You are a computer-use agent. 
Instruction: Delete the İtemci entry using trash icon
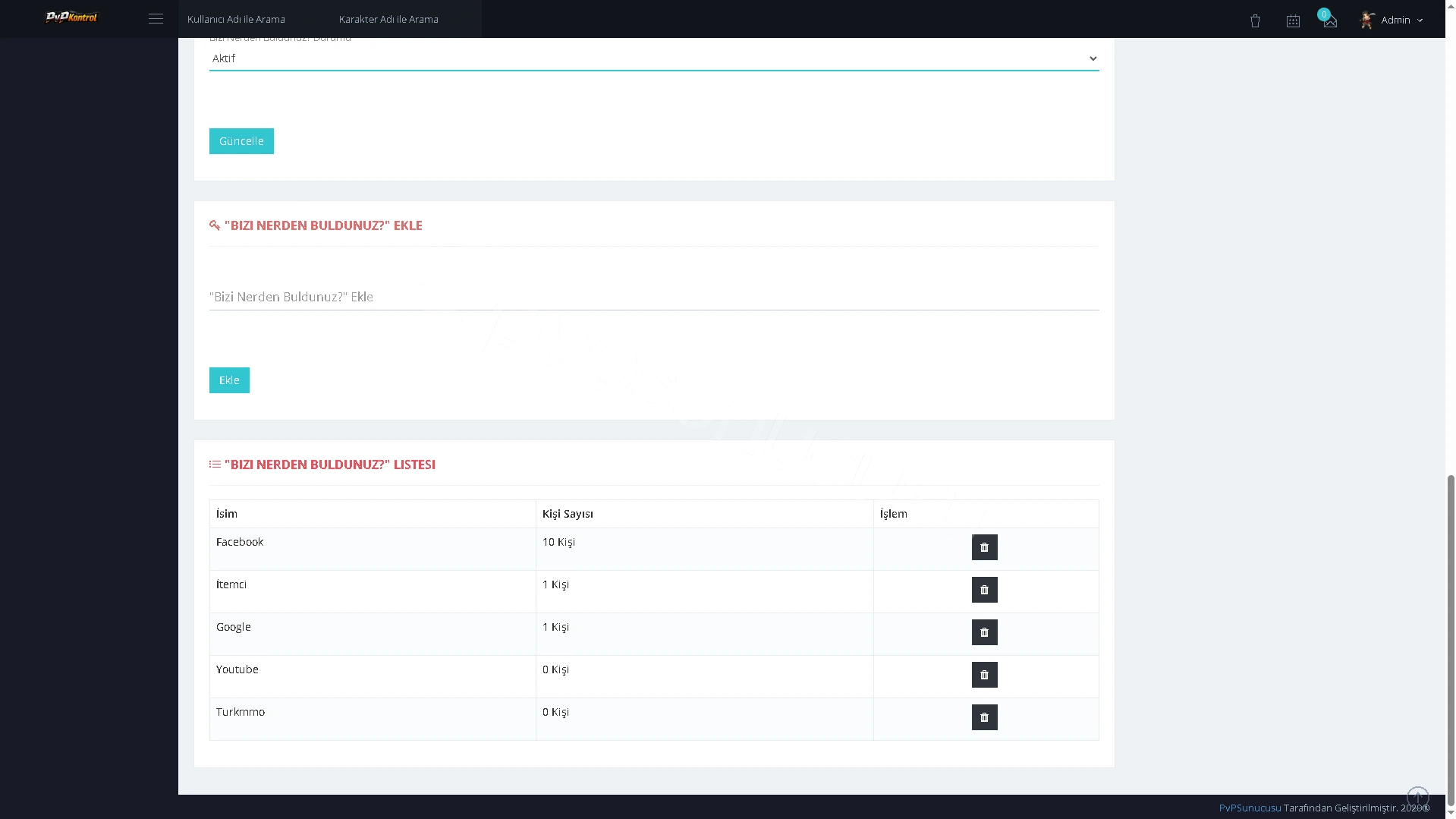click(984, 590)
